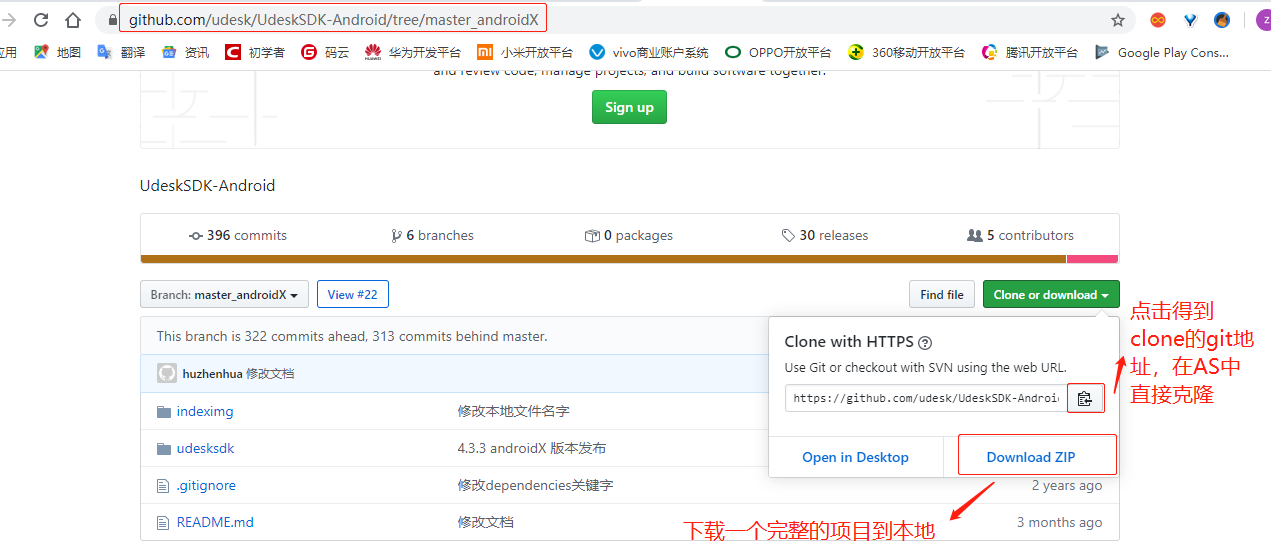This screenshot has height=555, width=1271.
Task: Copy clone URL with the clipboard icon
Action: [1085, 398]
